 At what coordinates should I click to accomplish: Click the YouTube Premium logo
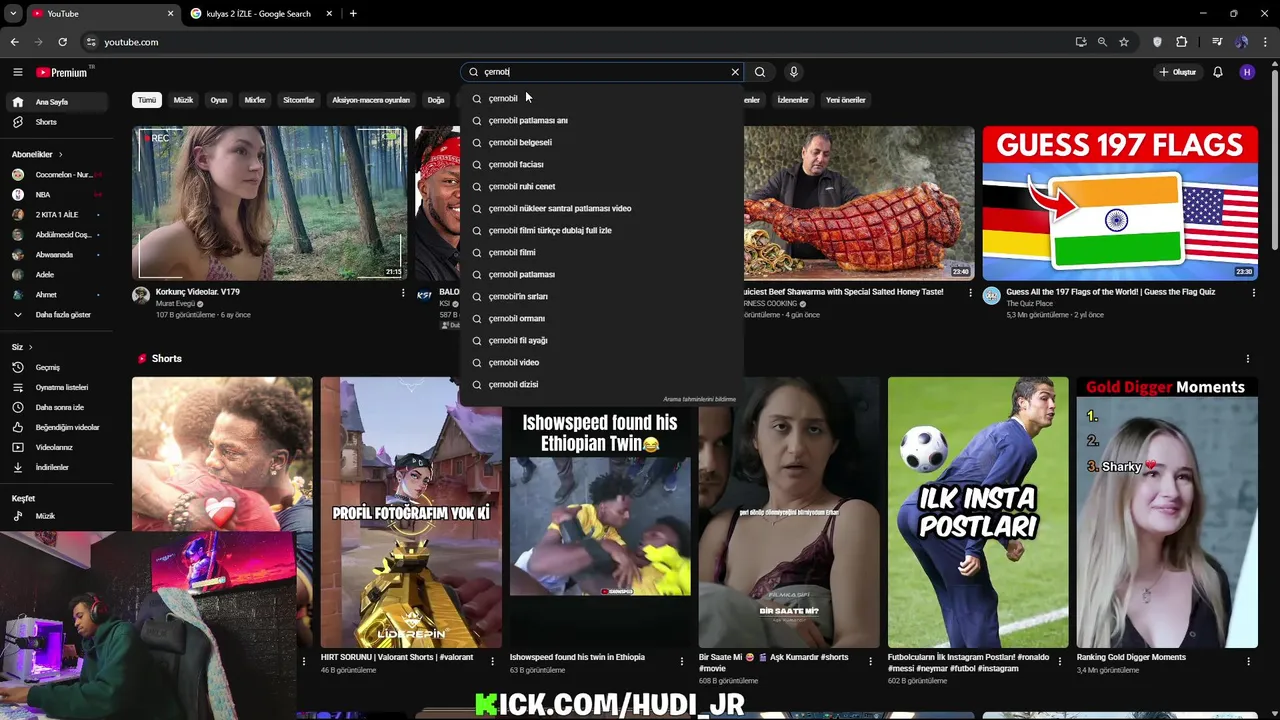coord(62,72)
